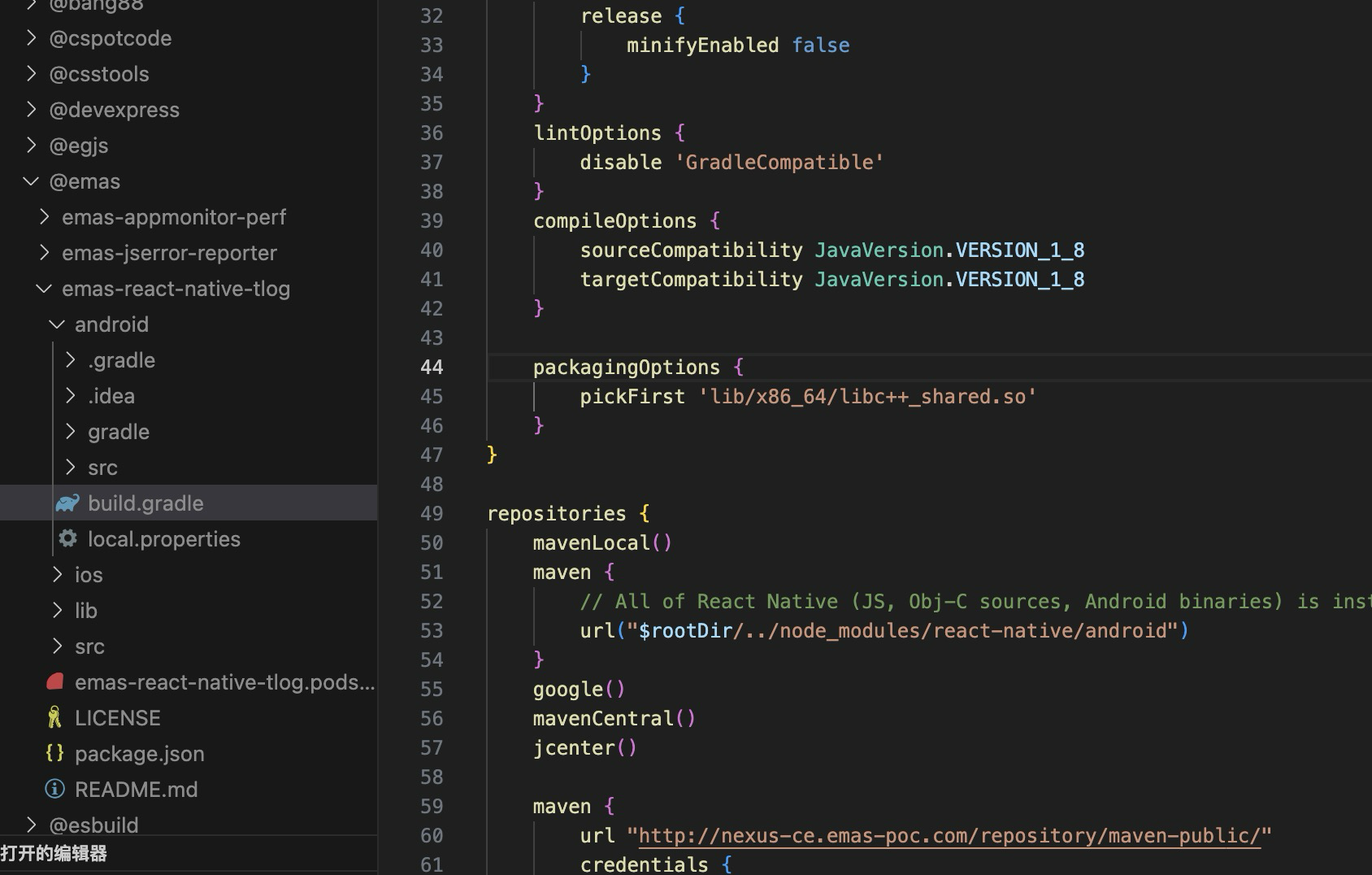Collapse the emas-react-native-tlog folder
Image resolution: width=1372 pixels, height=875 pixels.
pos(44,289)
